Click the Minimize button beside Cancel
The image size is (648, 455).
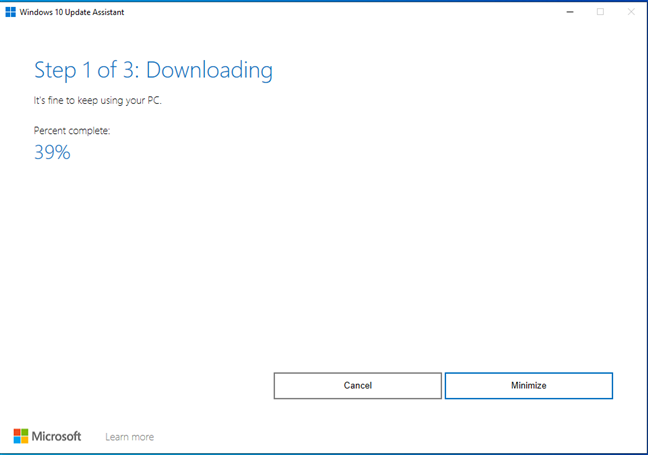[529, 386]
